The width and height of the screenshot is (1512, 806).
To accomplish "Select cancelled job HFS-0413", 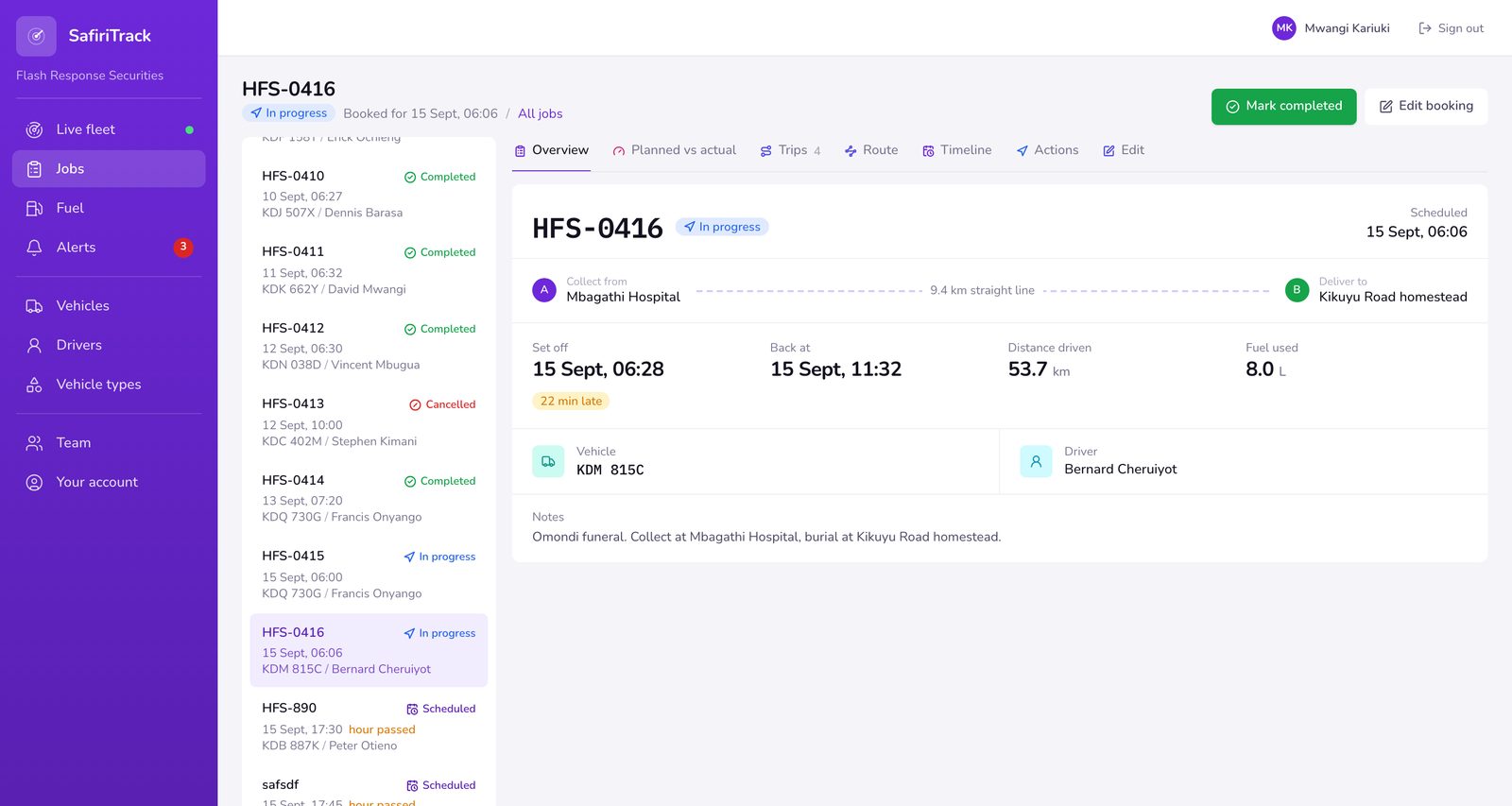I will (x=369, y=422).
